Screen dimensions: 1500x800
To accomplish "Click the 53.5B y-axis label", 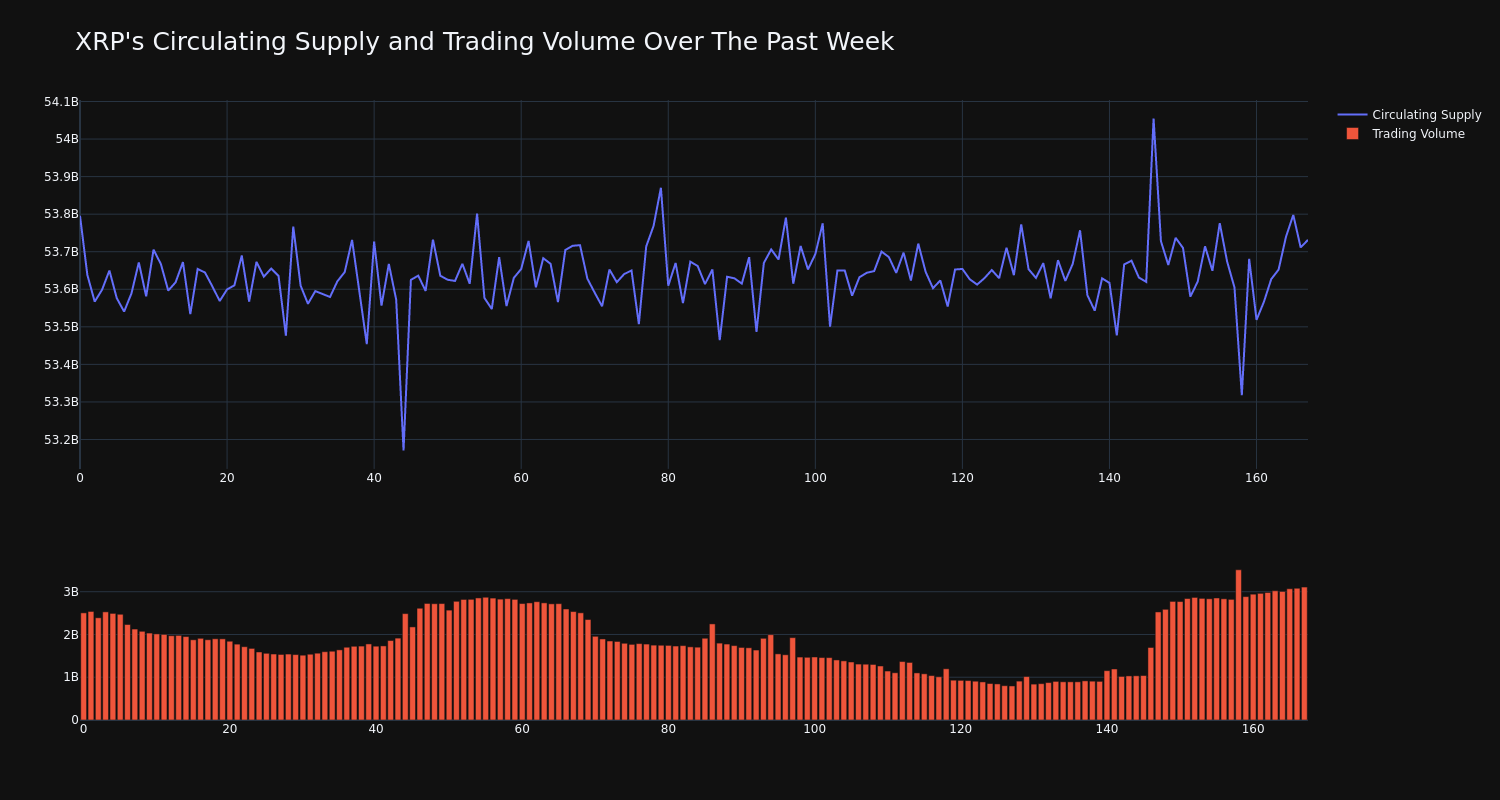I will pos(61,327).
